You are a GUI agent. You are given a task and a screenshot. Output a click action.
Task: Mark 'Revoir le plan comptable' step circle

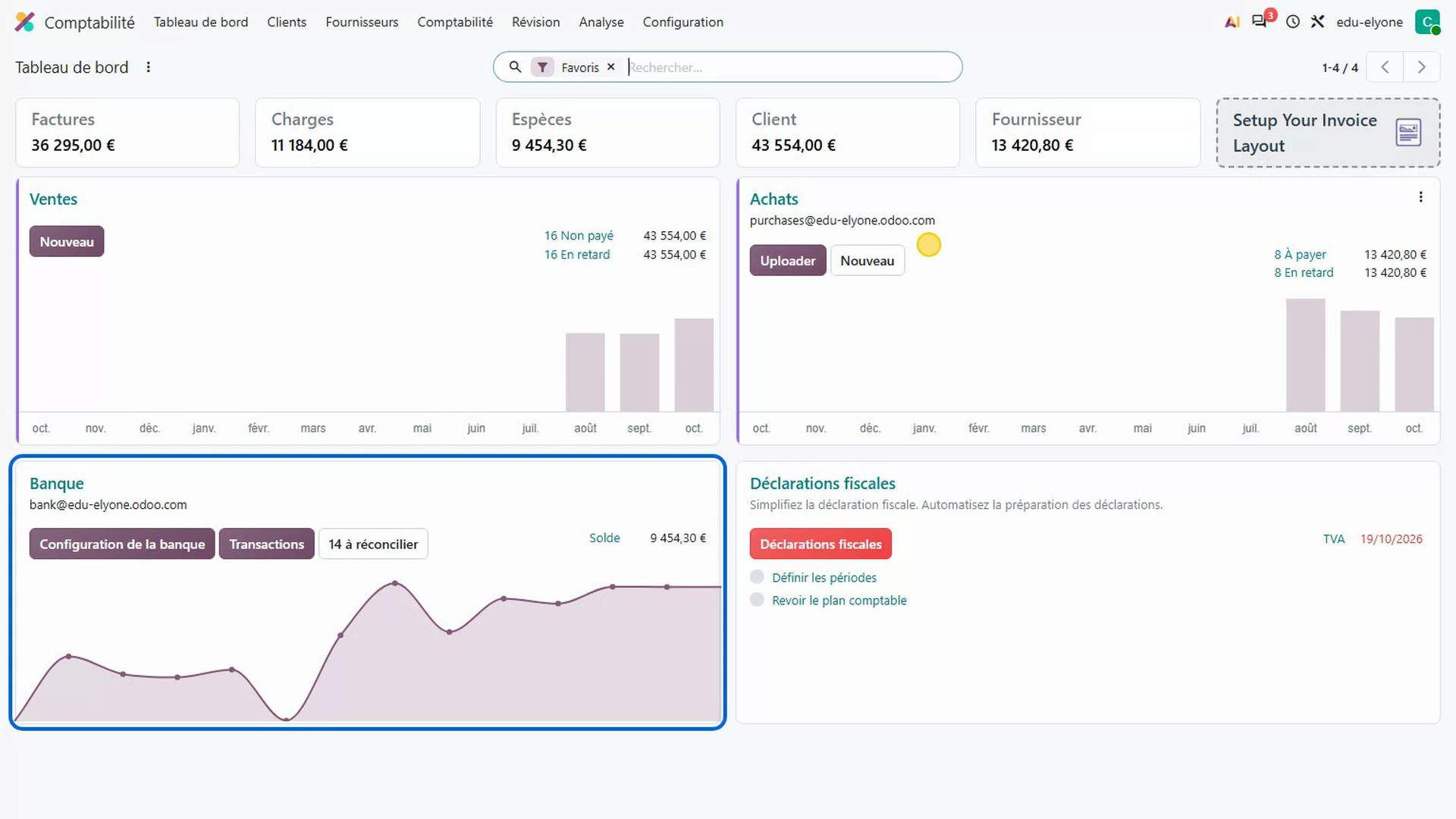point(757,599)
